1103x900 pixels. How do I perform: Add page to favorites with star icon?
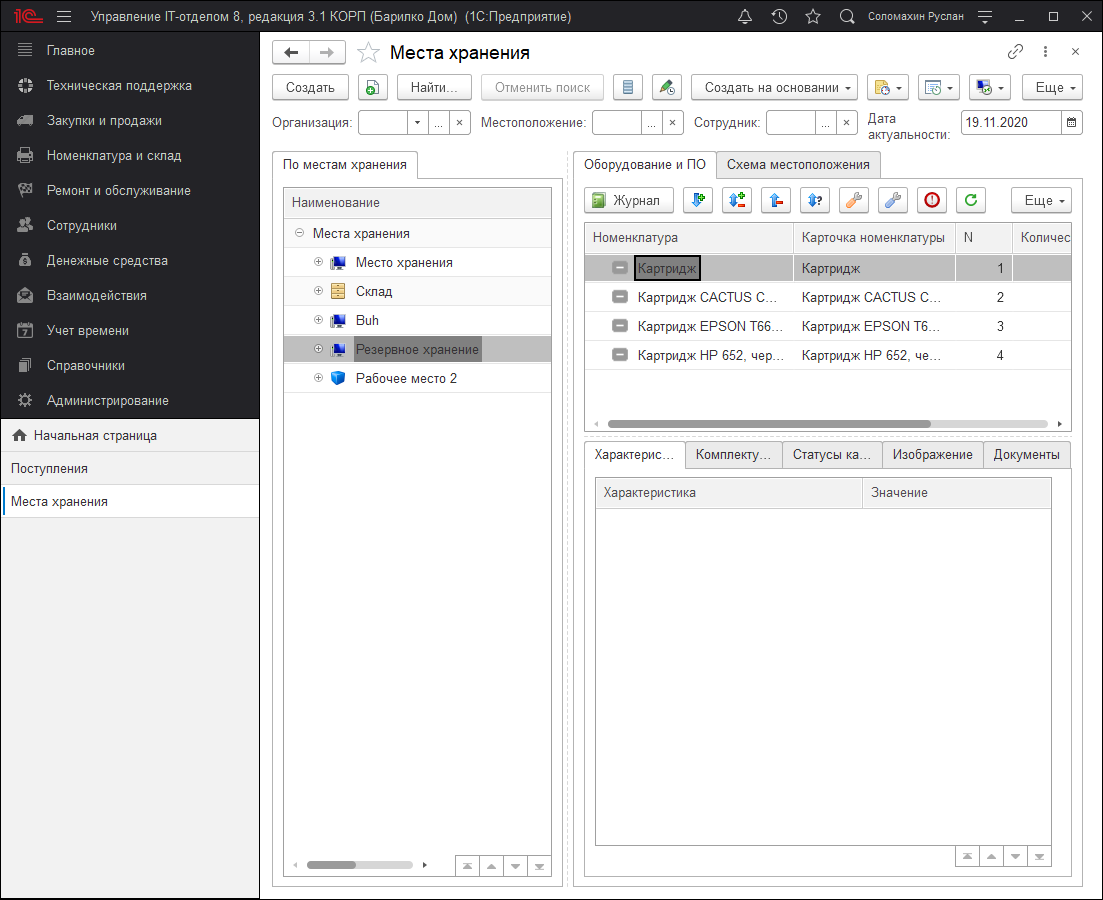click(369, 53)
